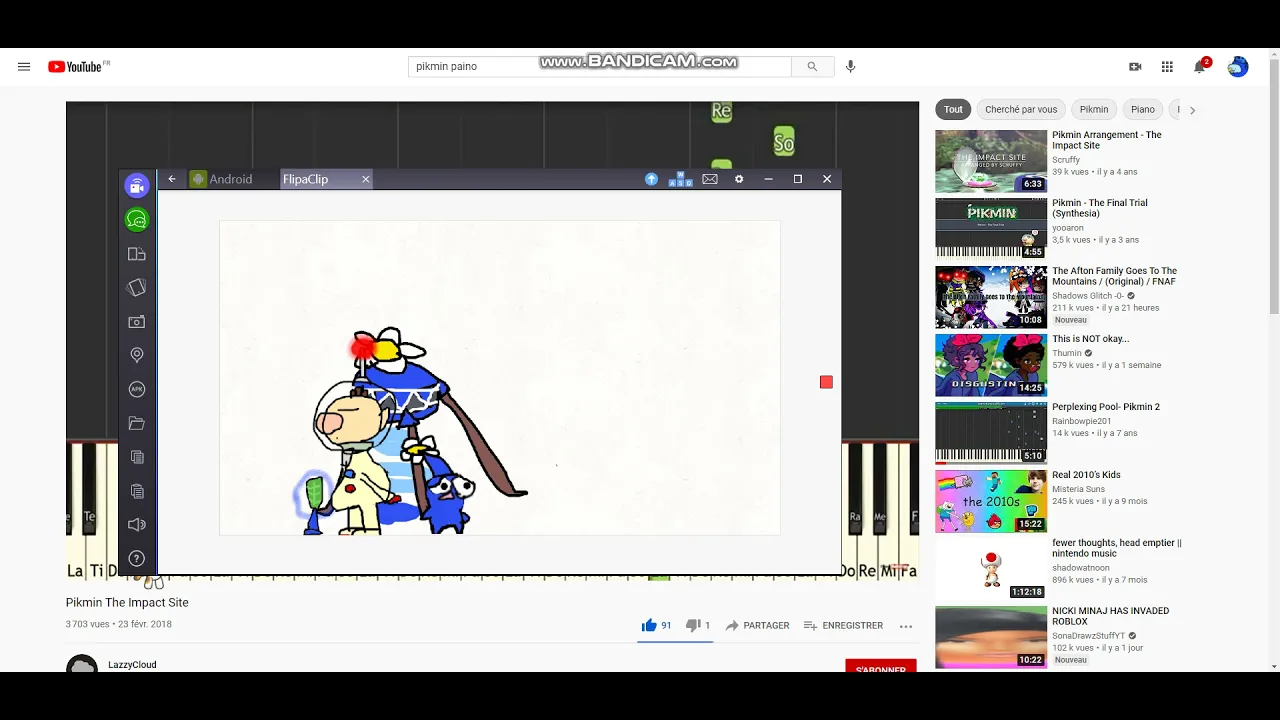
Task: Click the red square beside the canvas
Action: (x=826, y=382)
